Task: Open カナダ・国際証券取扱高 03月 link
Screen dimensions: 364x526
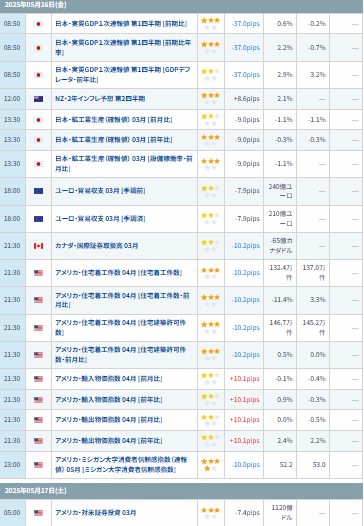Action: [97, 246]
